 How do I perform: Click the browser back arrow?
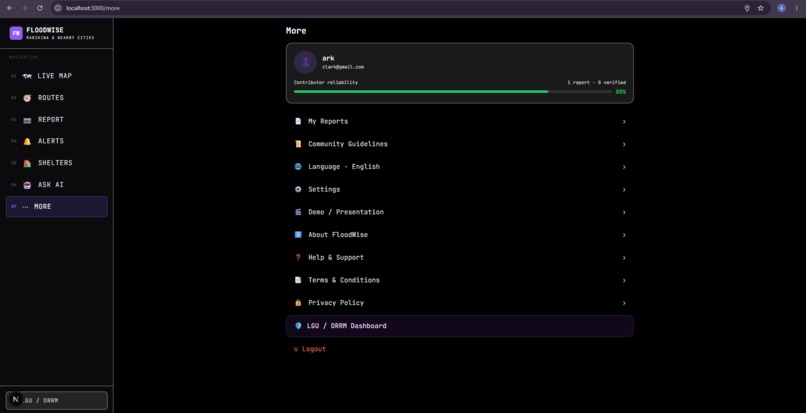coord(9,8)
